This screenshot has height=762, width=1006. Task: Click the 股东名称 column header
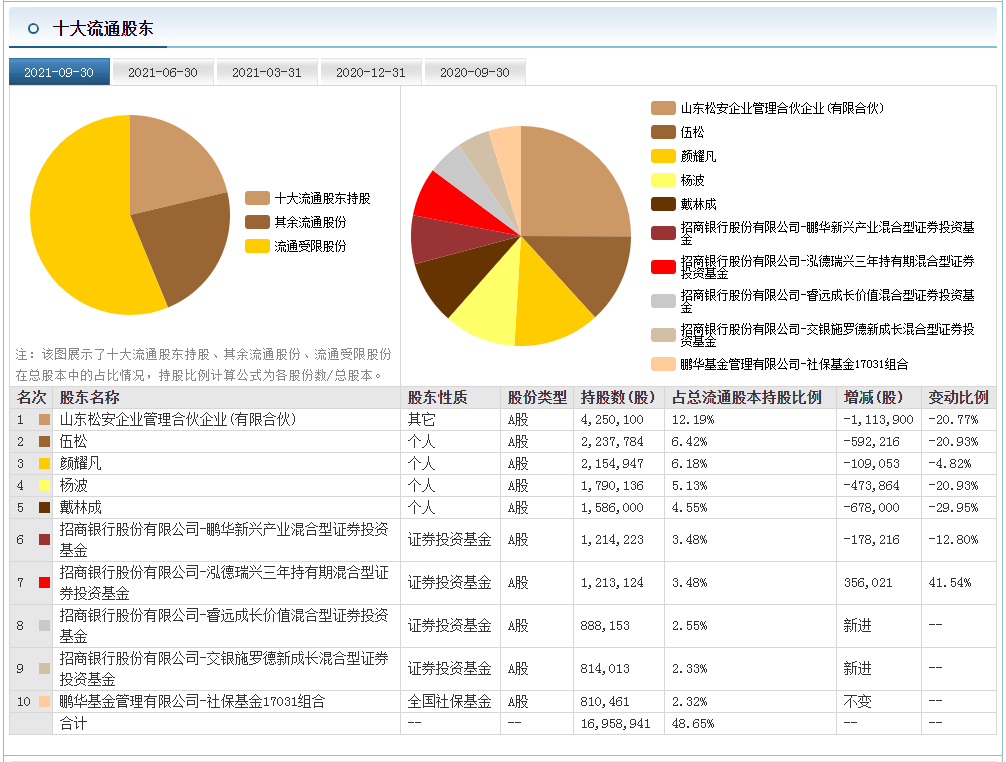89,397
